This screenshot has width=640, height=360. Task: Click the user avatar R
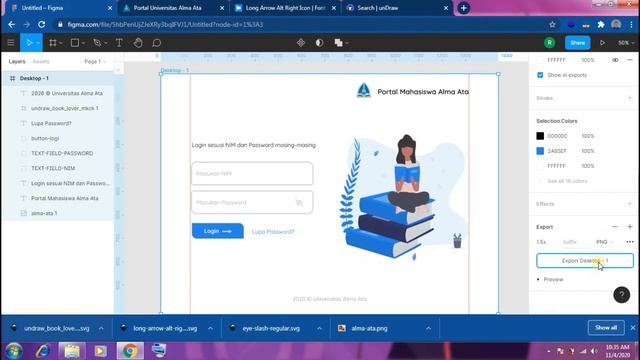click(549, 43)
